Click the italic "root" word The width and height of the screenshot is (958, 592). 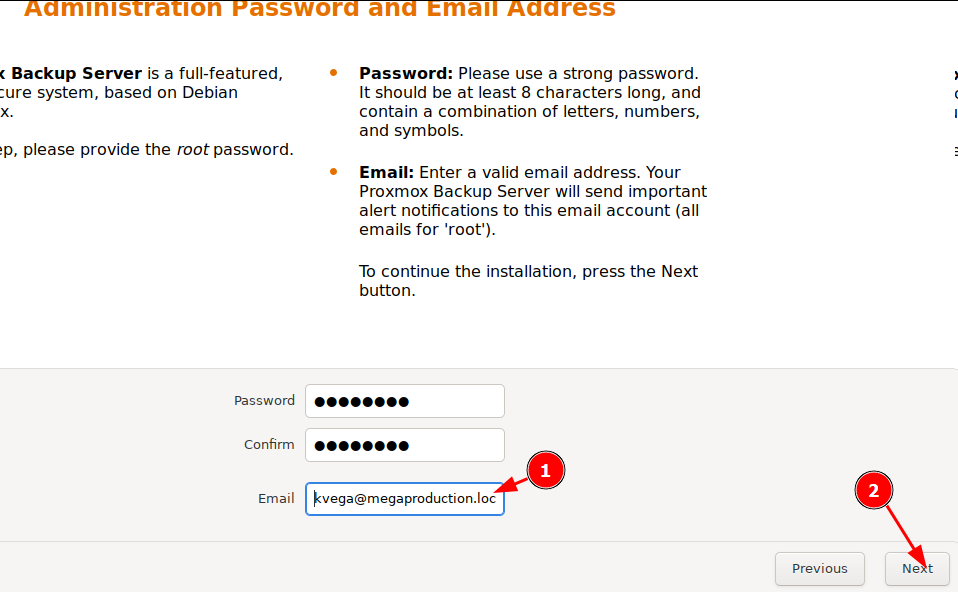tap(192, 150)
